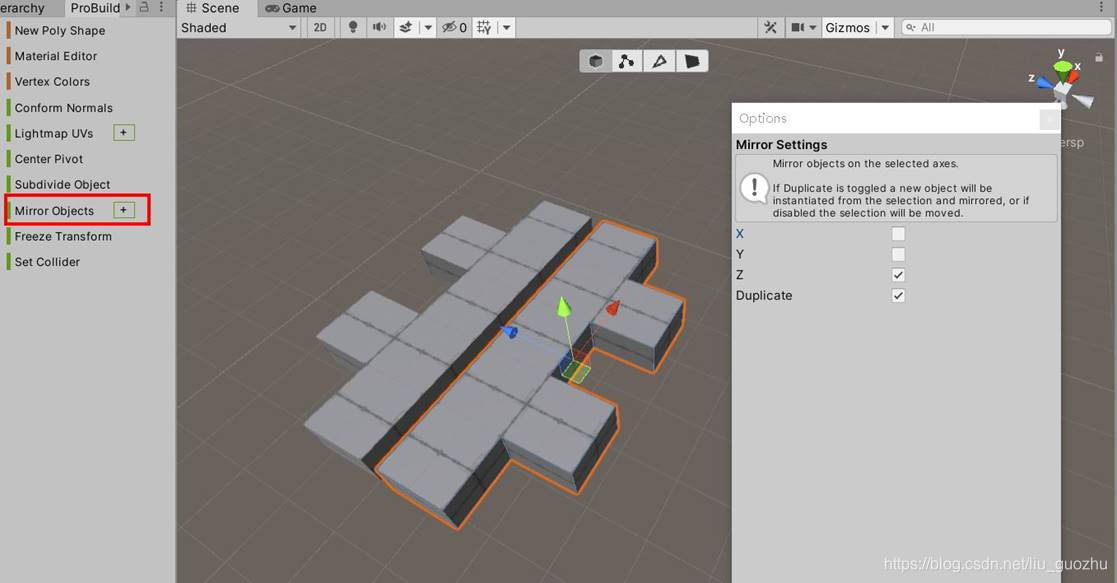Enable Y axis mirror checkbox
This screenshot has height=583, width=1117.
[898, 254]
